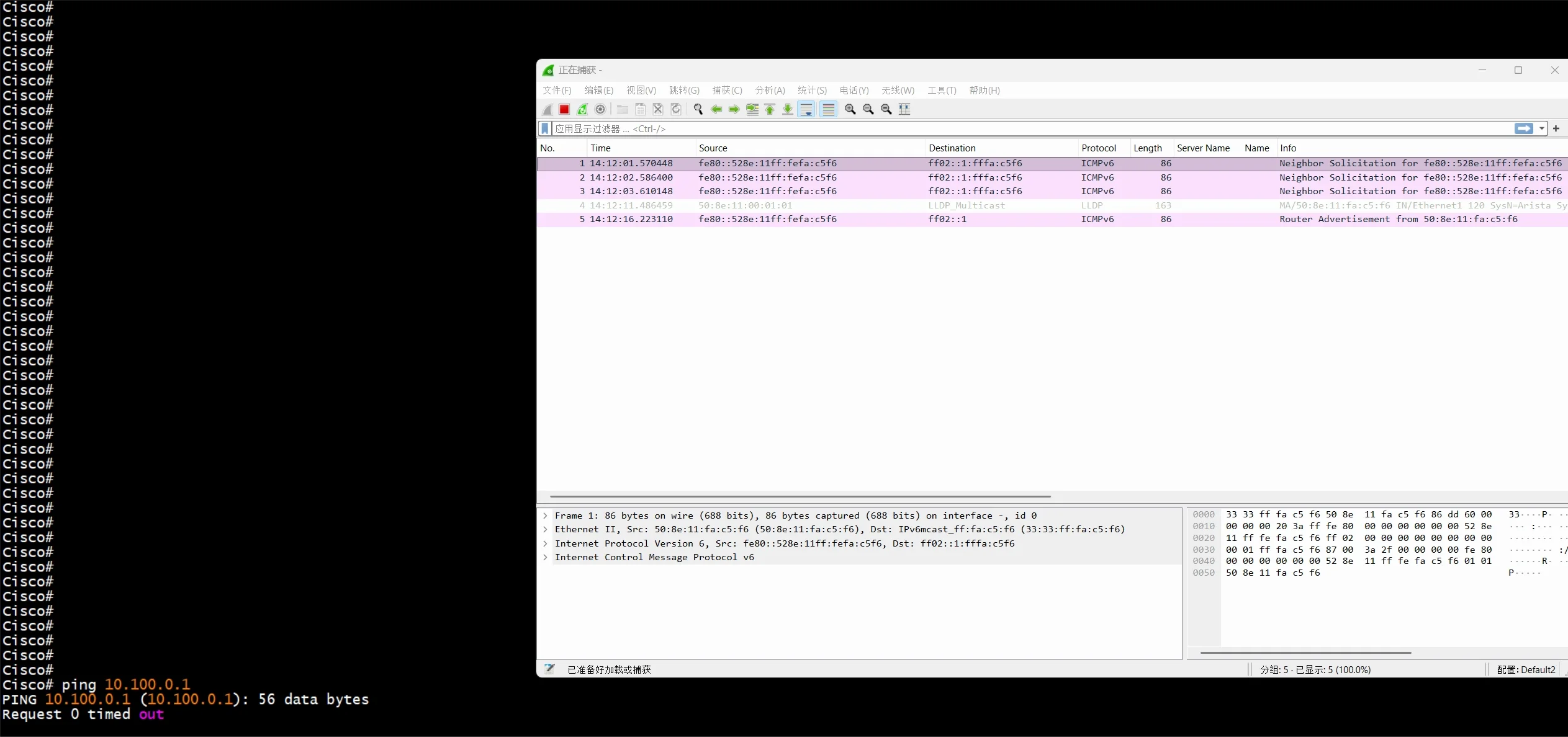Restart the current capture
Screen dimensions: 1568x737
click(x=582, y=110)
